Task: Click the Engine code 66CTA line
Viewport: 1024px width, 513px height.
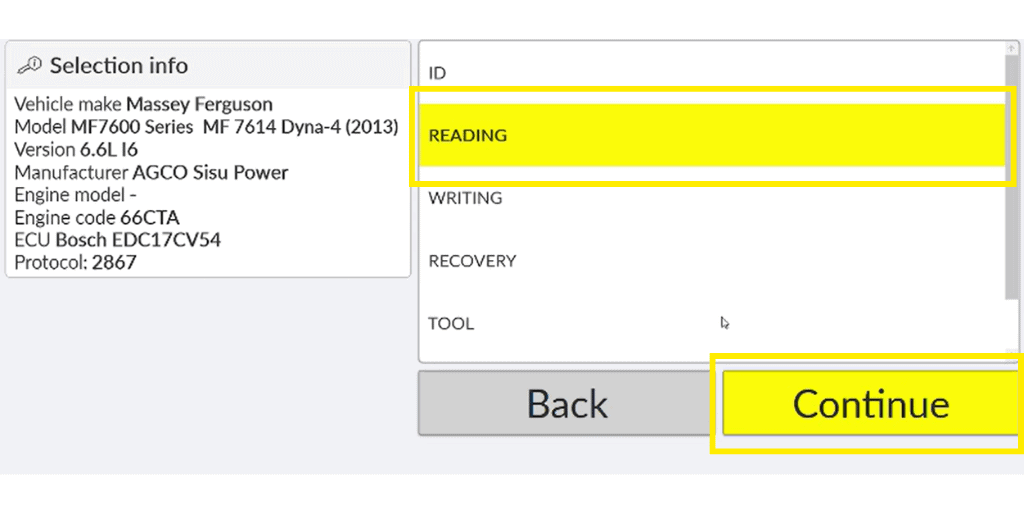Action: [96, 218]
